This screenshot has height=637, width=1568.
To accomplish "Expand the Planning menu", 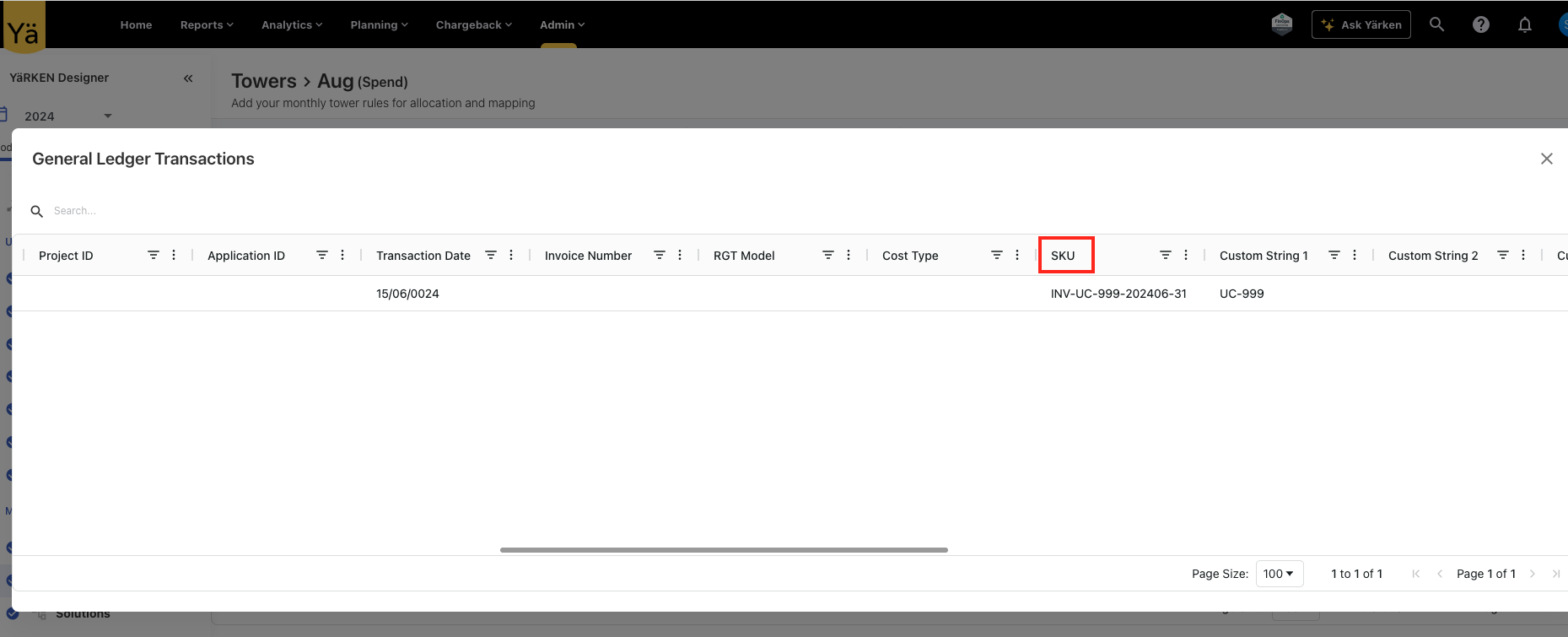I will 379,24.
